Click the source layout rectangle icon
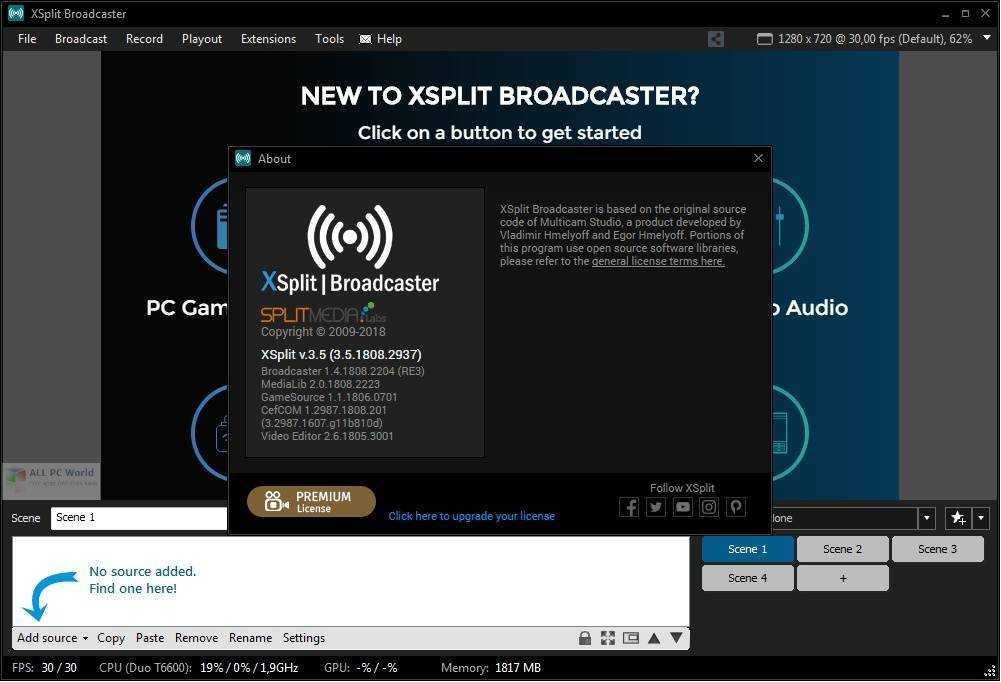 [x=631, y=638]
